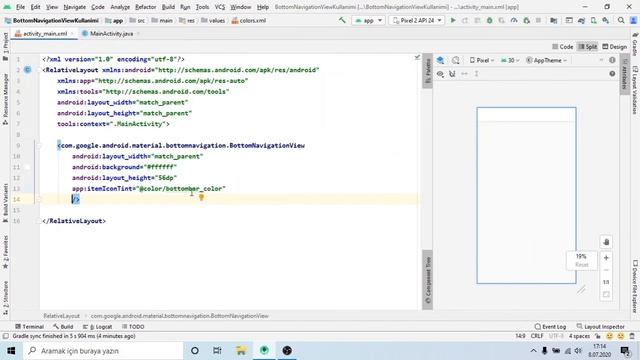Open the design help question mark icon
The height and width of the screenshot is (360, 640).
click(612, 74)
